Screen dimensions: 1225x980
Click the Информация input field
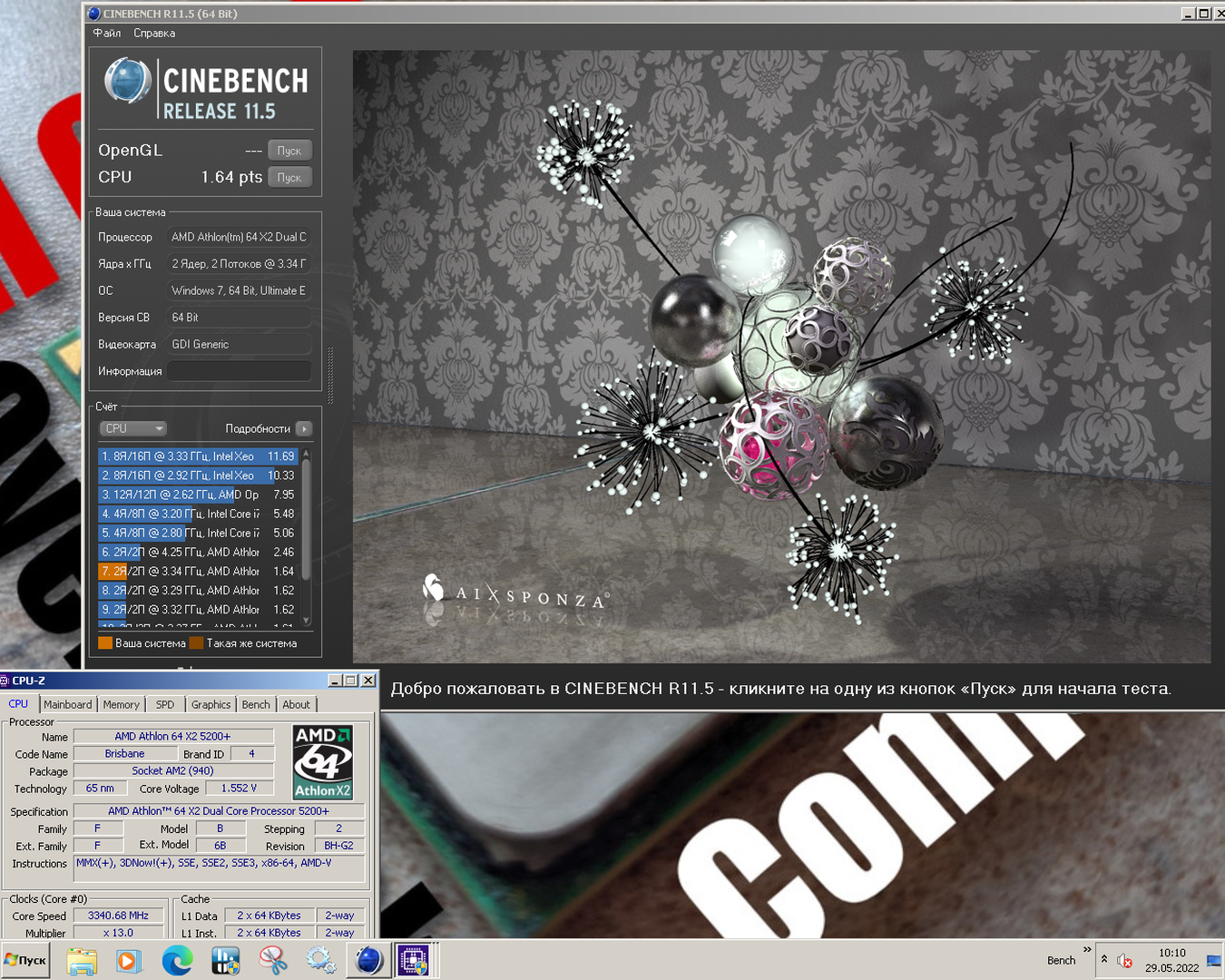point(240,371)
